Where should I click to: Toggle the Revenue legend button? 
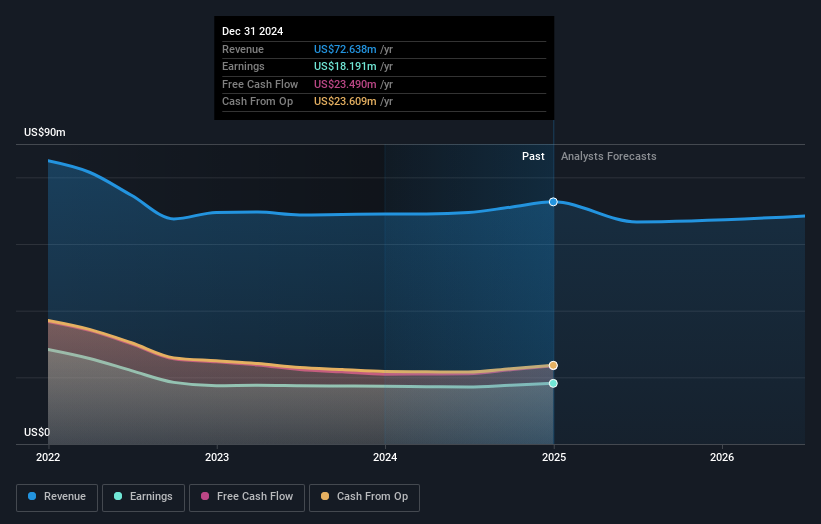[x=57, y=497]
